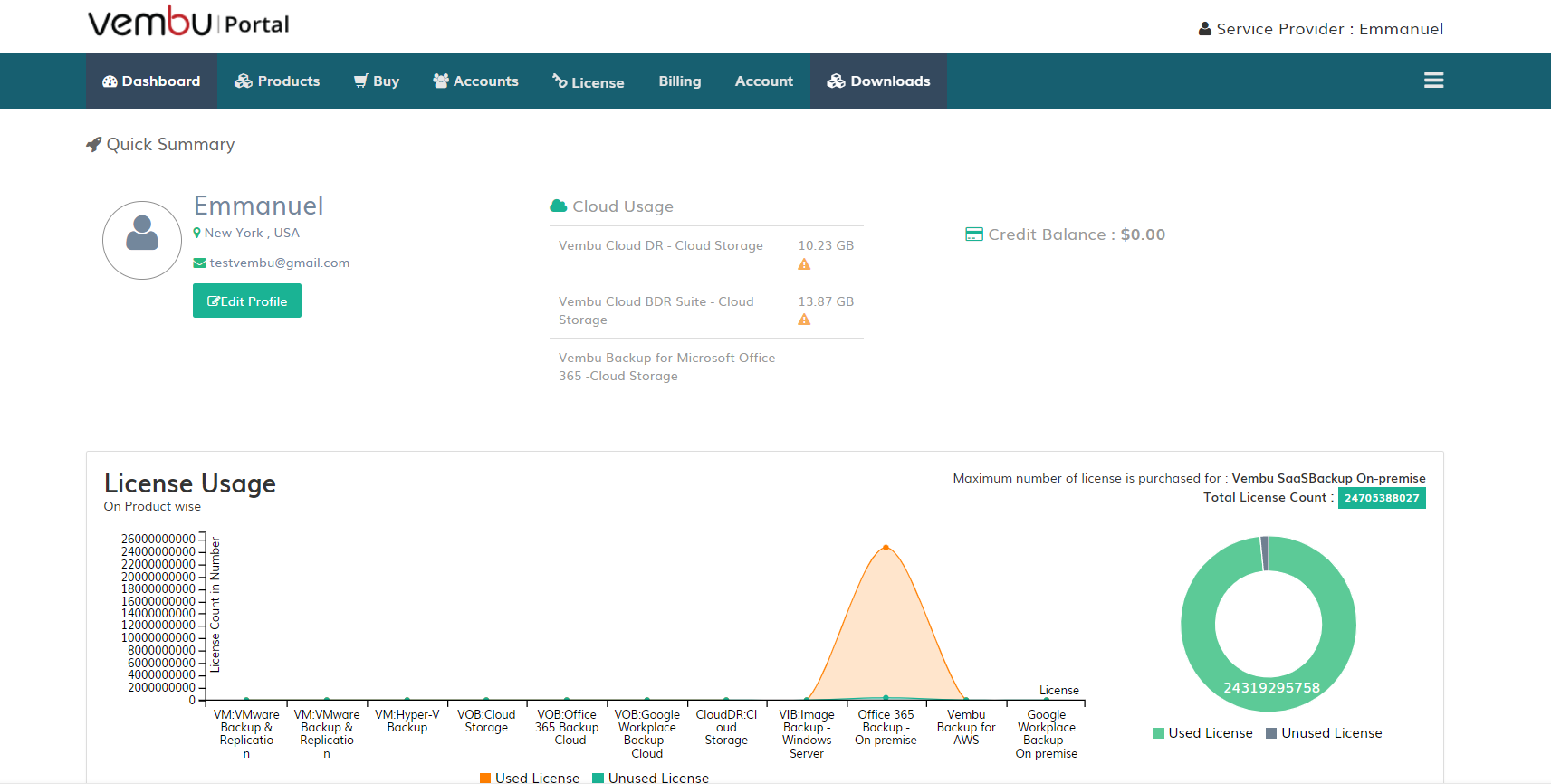
Task: Click the Credit Balance card icon
Action: point(974,234)
